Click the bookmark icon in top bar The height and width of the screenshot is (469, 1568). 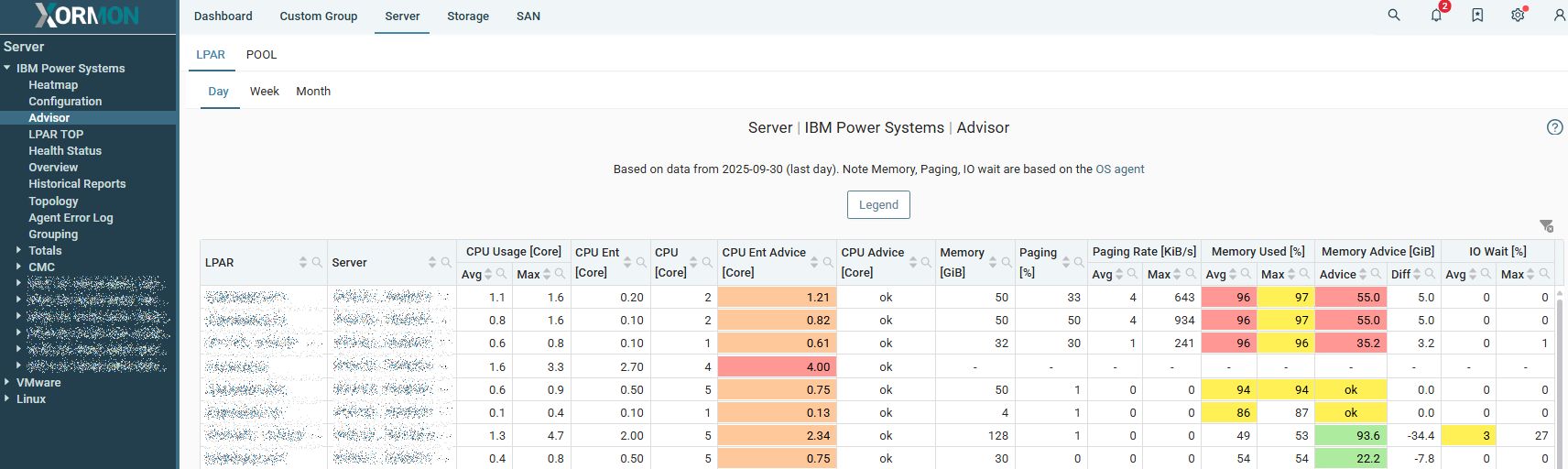1477,16
